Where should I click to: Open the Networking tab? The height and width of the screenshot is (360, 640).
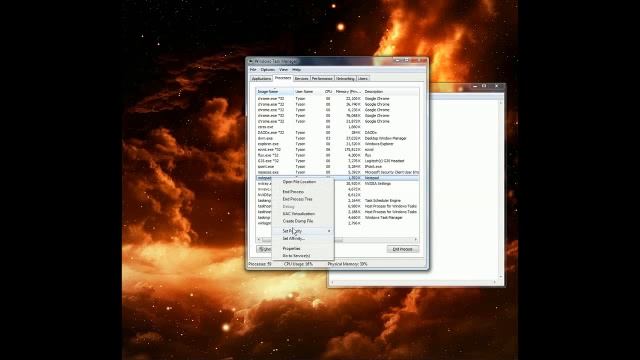point(345,78)
